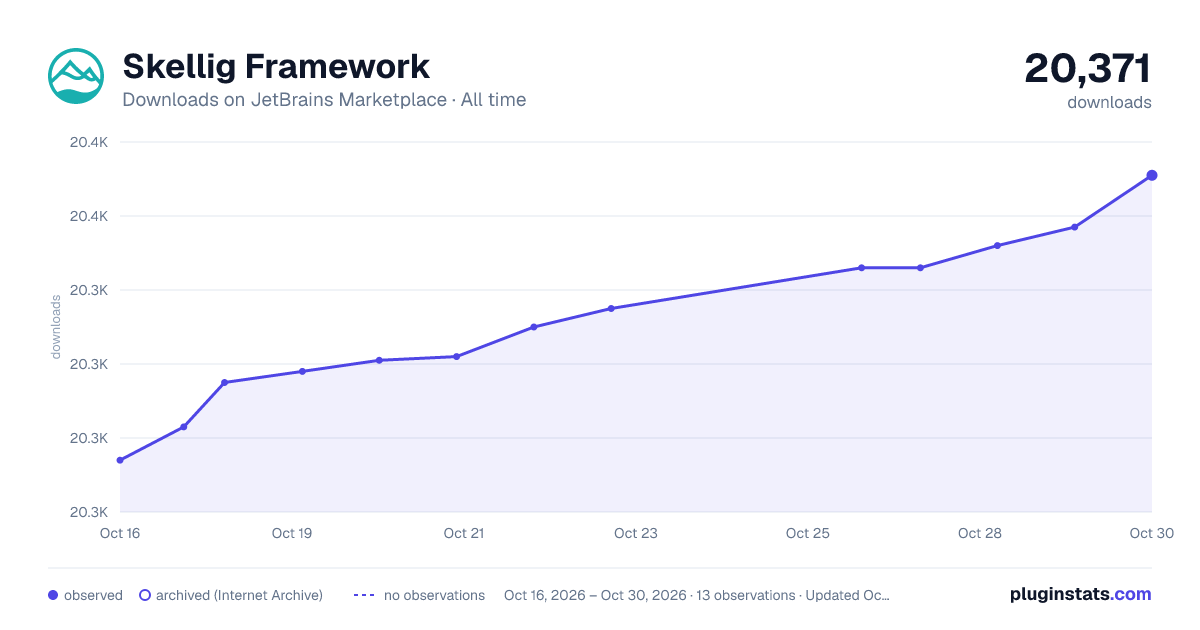
Task: Click the data point above Oct 23 label
Action: [611, 308]
